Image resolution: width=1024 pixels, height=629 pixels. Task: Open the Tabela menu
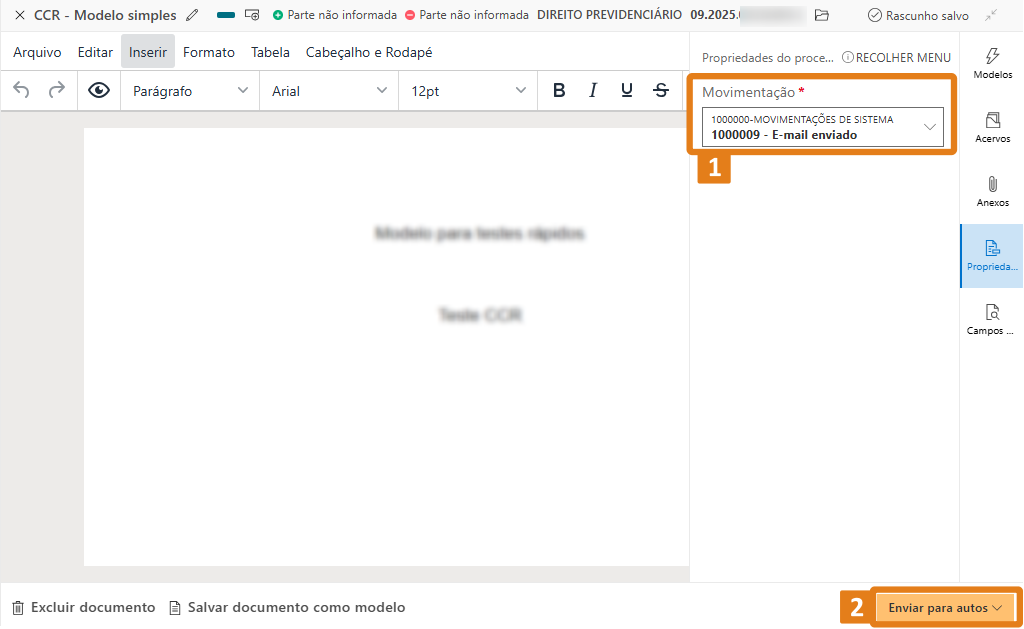(270, 52)
